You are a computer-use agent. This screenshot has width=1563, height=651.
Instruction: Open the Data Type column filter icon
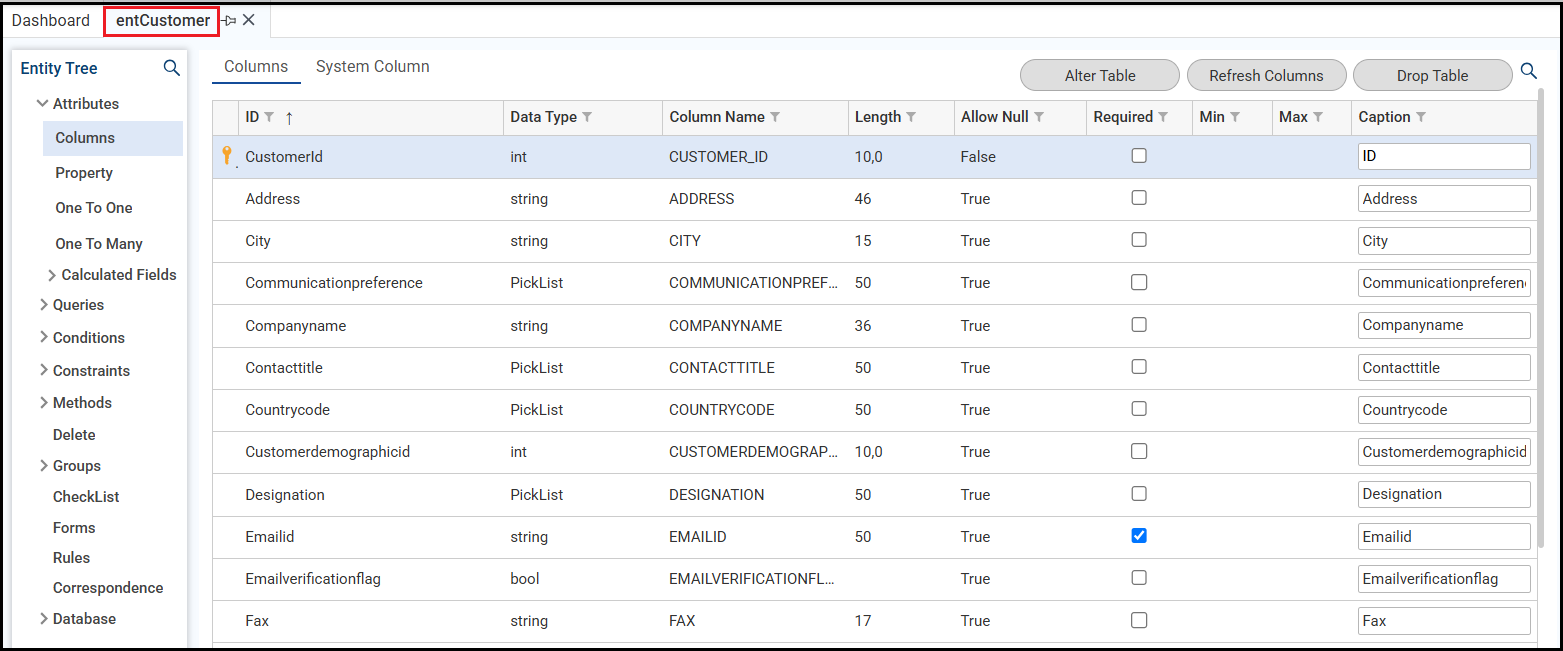click(x=587, y=117)
